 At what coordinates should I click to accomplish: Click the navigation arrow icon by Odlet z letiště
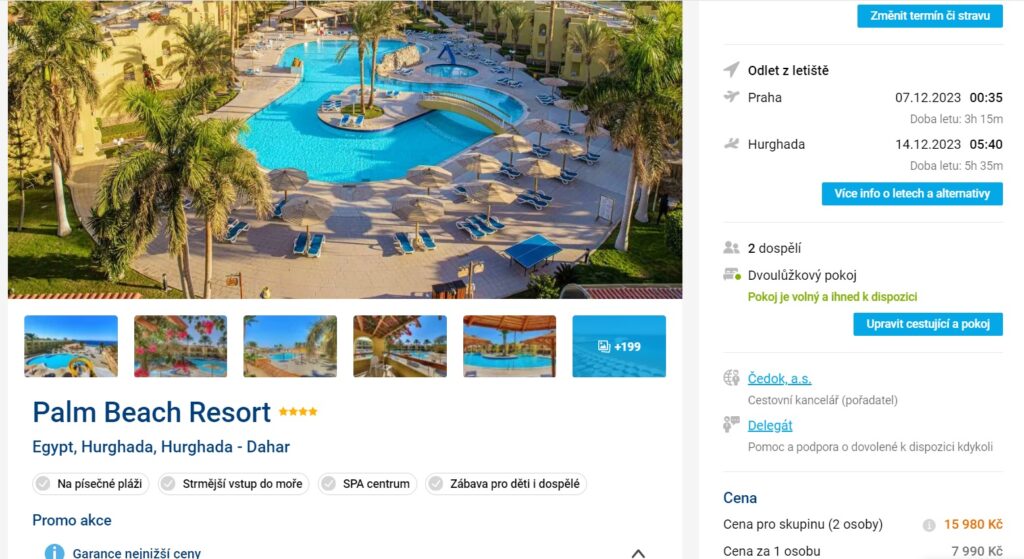pos(731,69)
